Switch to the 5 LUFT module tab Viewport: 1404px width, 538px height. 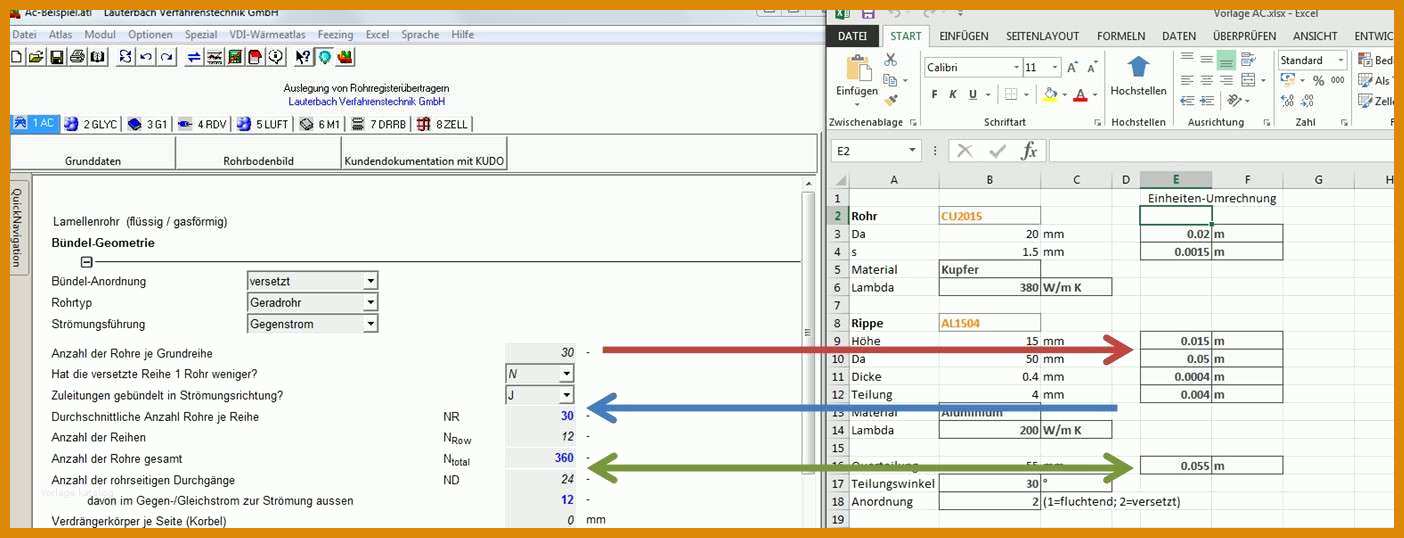(x=263, y=125)
